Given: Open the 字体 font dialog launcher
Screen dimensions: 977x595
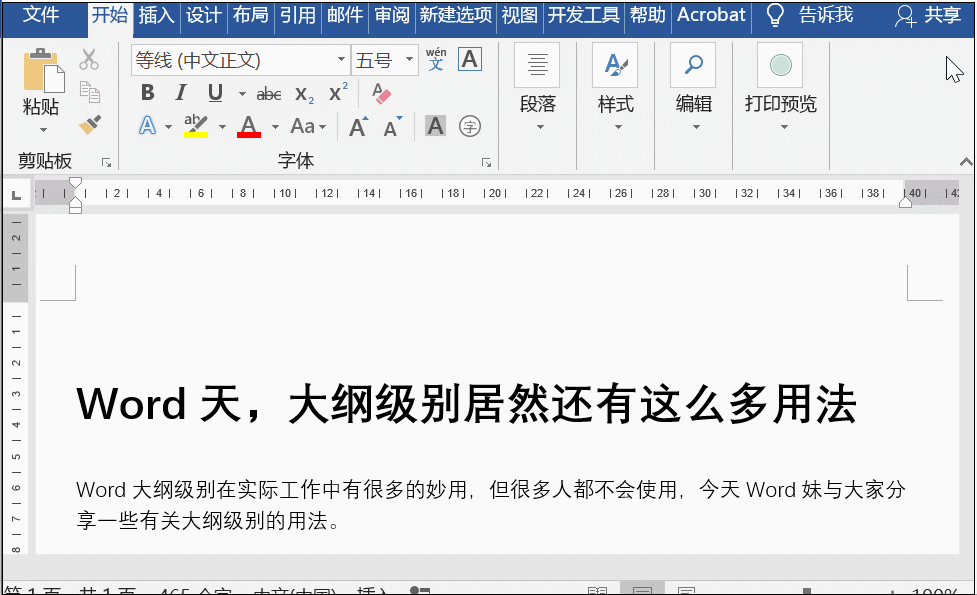Looking at the screenshot, I should click(x=486, y=163).
